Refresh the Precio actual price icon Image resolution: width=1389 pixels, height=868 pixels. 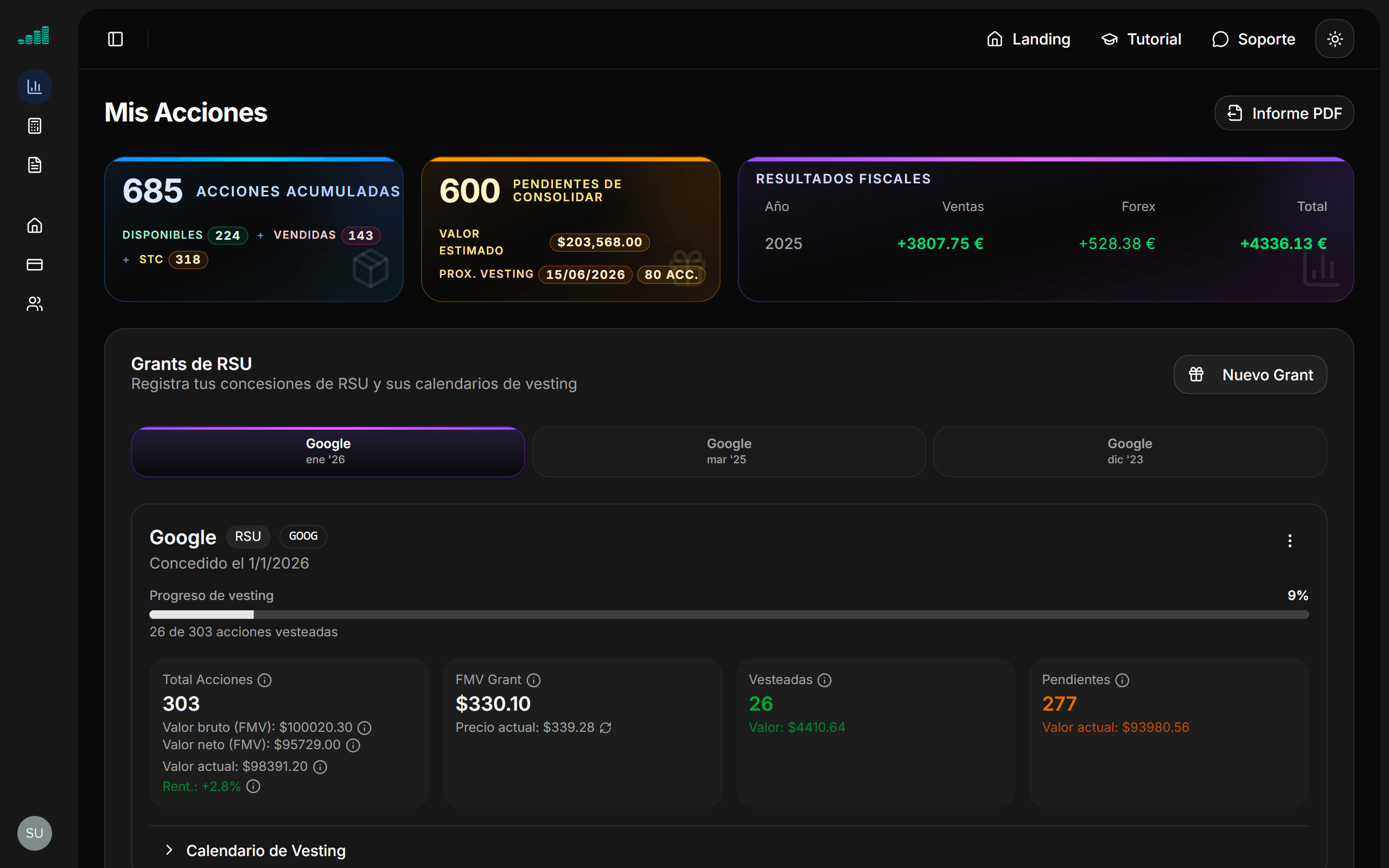[606, 728]
